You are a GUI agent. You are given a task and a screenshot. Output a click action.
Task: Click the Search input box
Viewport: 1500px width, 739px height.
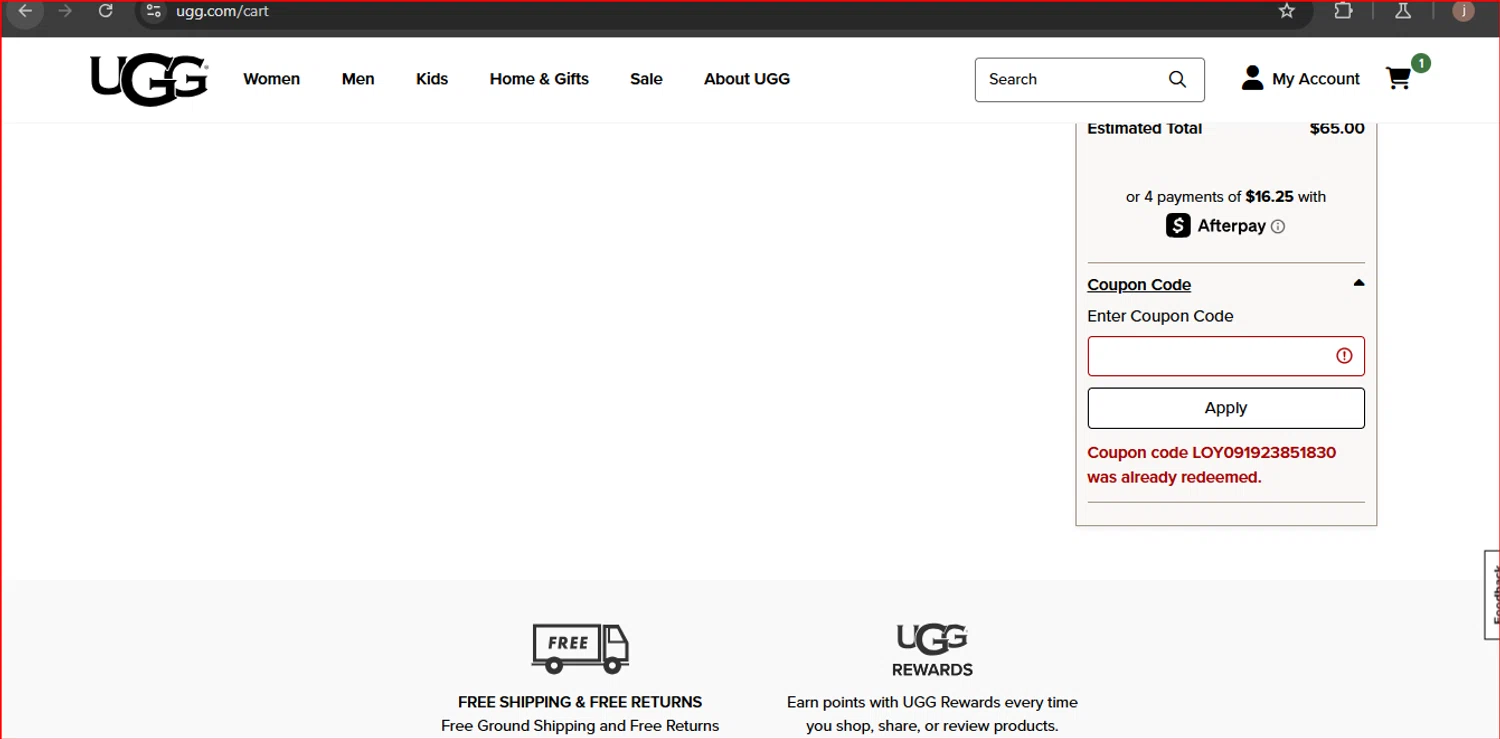(1090, 79)
